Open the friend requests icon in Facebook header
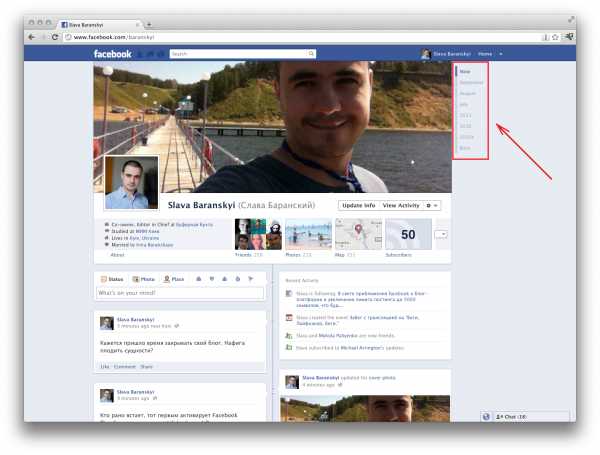Image resolution: width=600 pixels, height=455 pixels. [x=140, y=54]
